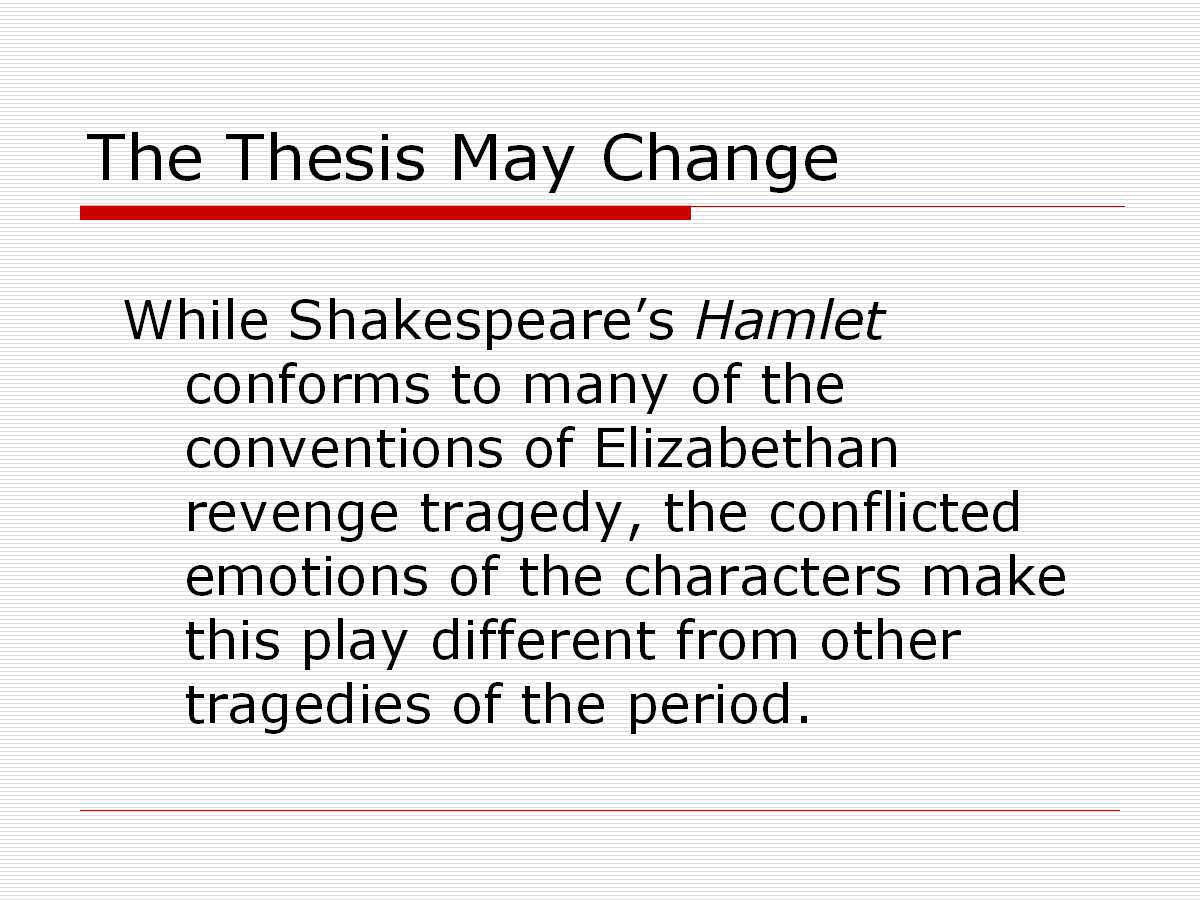Image resolution: width=1200 pixels, height=900 pixels.
Task: Click the thick red bar under the title
Action: pyautogui.click(x=385, y=212)
